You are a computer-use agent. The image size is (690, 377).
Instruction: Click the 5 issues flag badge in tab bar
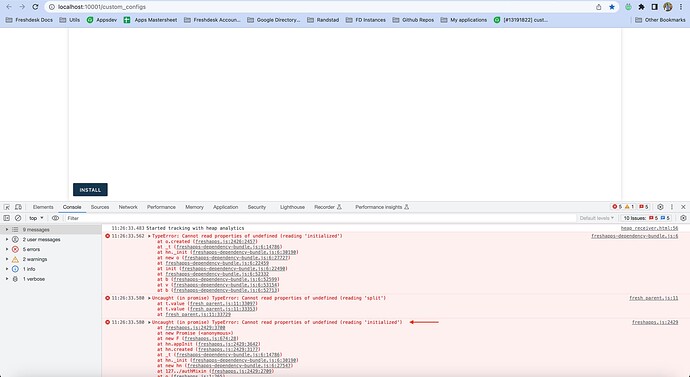(644, 207)
